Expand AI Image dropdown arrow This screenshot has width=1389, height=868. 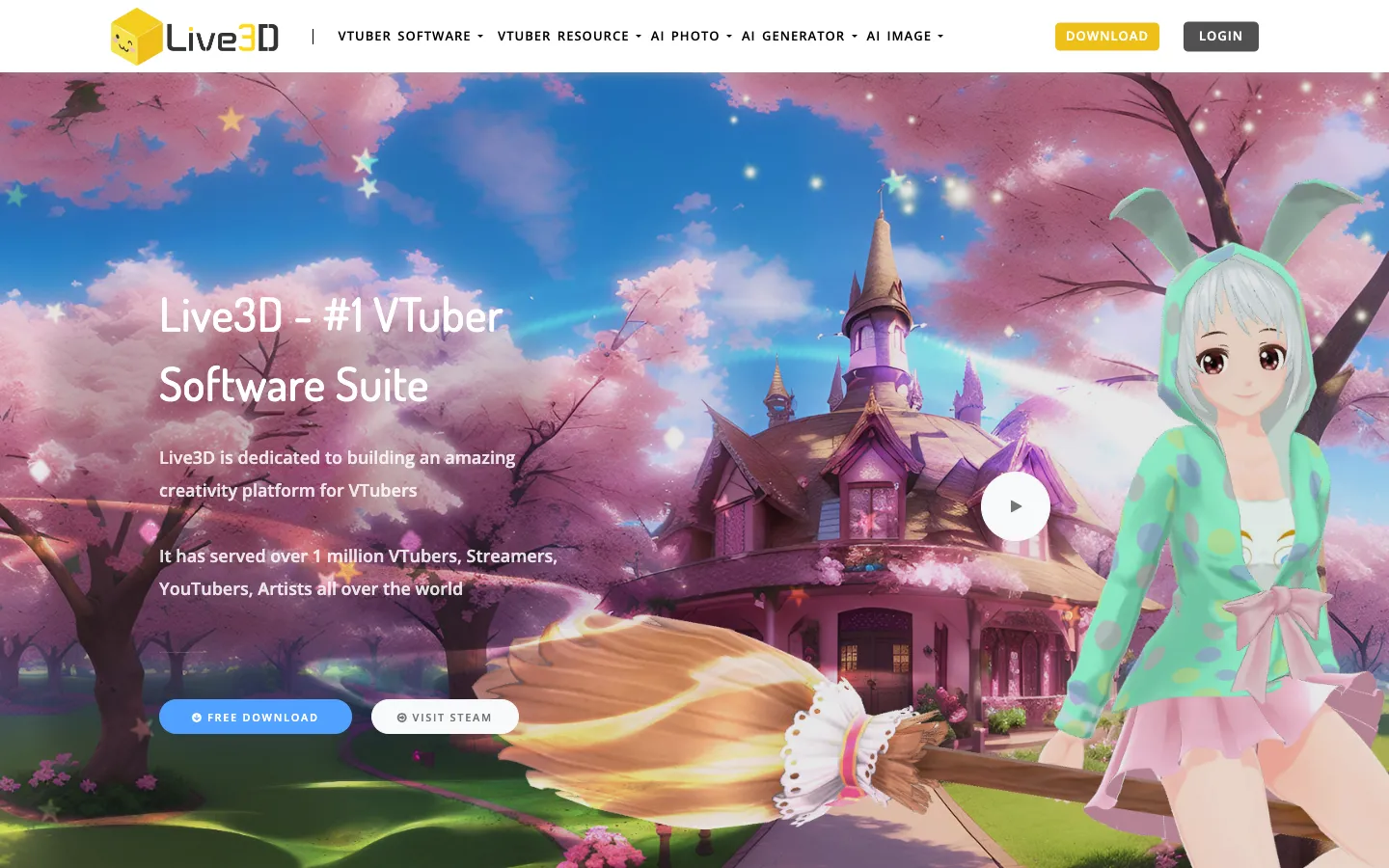pos(940,37)
